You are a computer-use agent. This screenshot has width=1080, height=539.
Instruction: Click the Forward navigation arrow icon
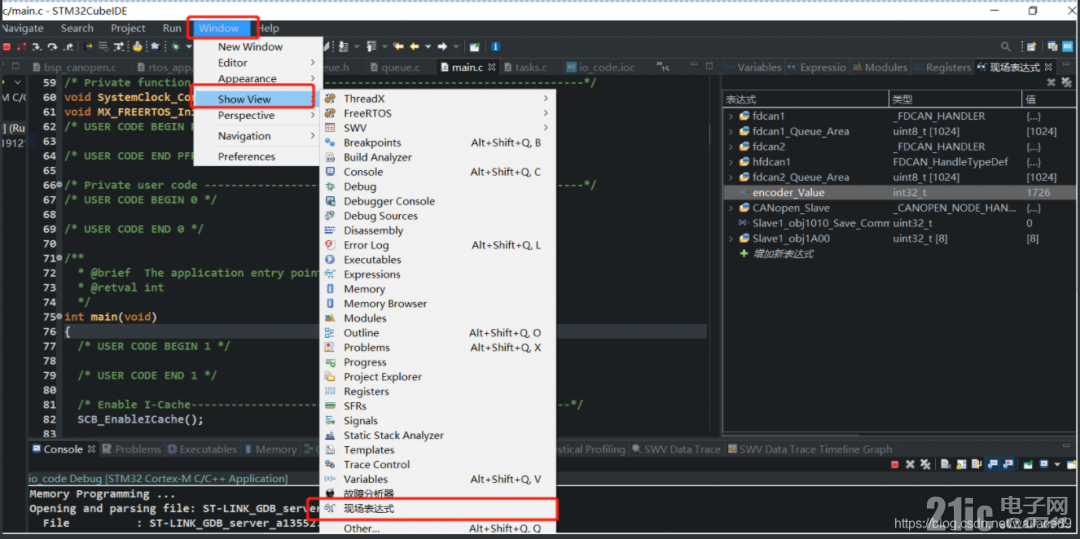pyautogui.click(x=443, y=47)
